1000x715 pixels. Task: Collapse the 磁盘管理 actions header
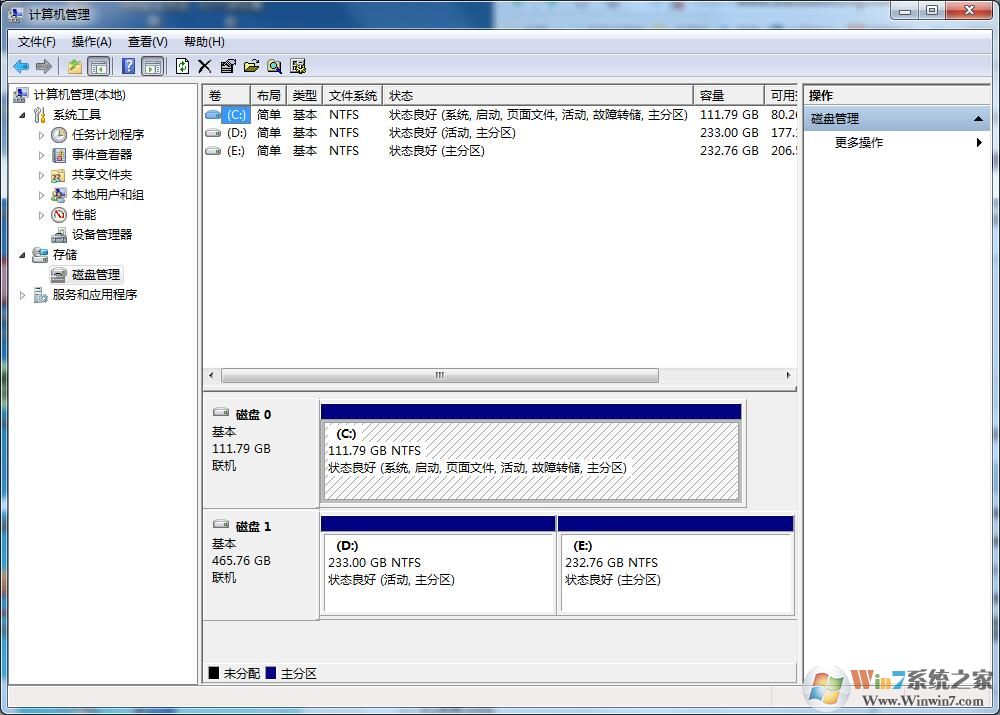(981, 118)
